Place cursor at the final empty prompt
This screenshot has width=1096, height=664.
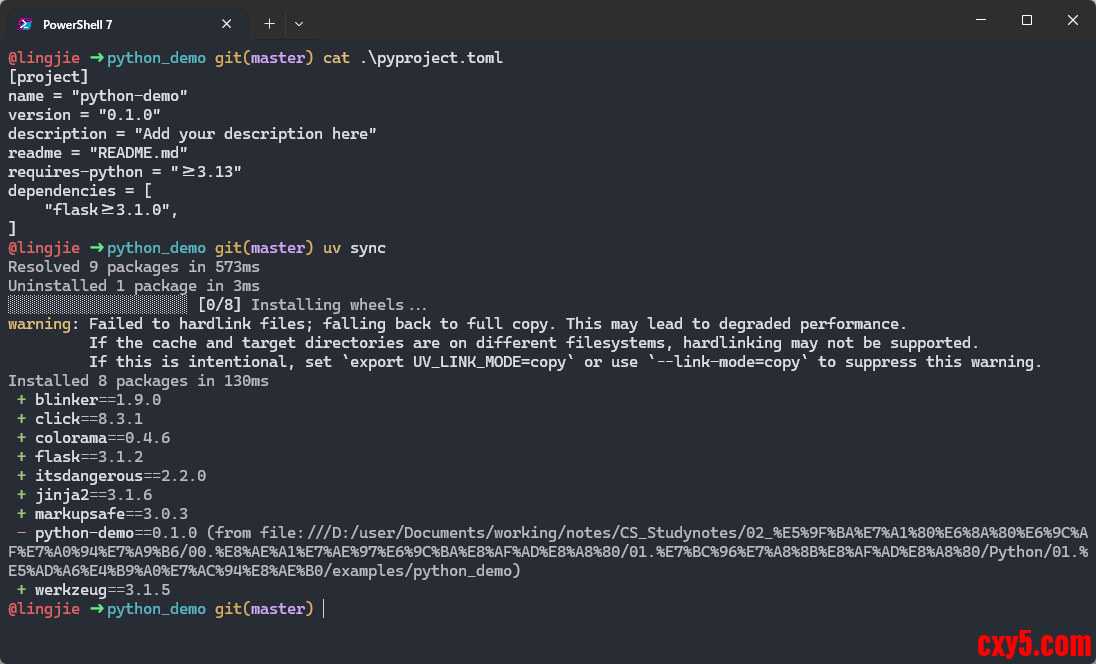[324, 609]
